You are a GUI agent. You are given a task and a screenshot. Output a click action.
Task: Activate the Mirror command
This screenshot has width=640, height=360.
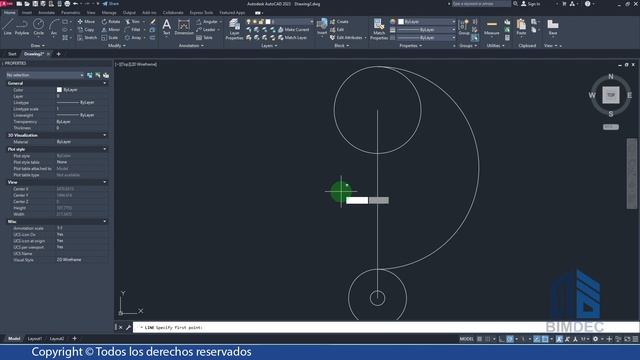[110, 30]
